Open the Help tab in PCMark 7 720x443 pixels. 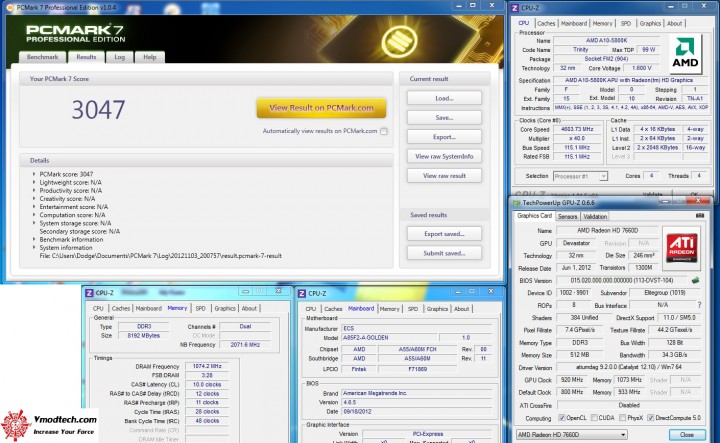pos(150,57)
